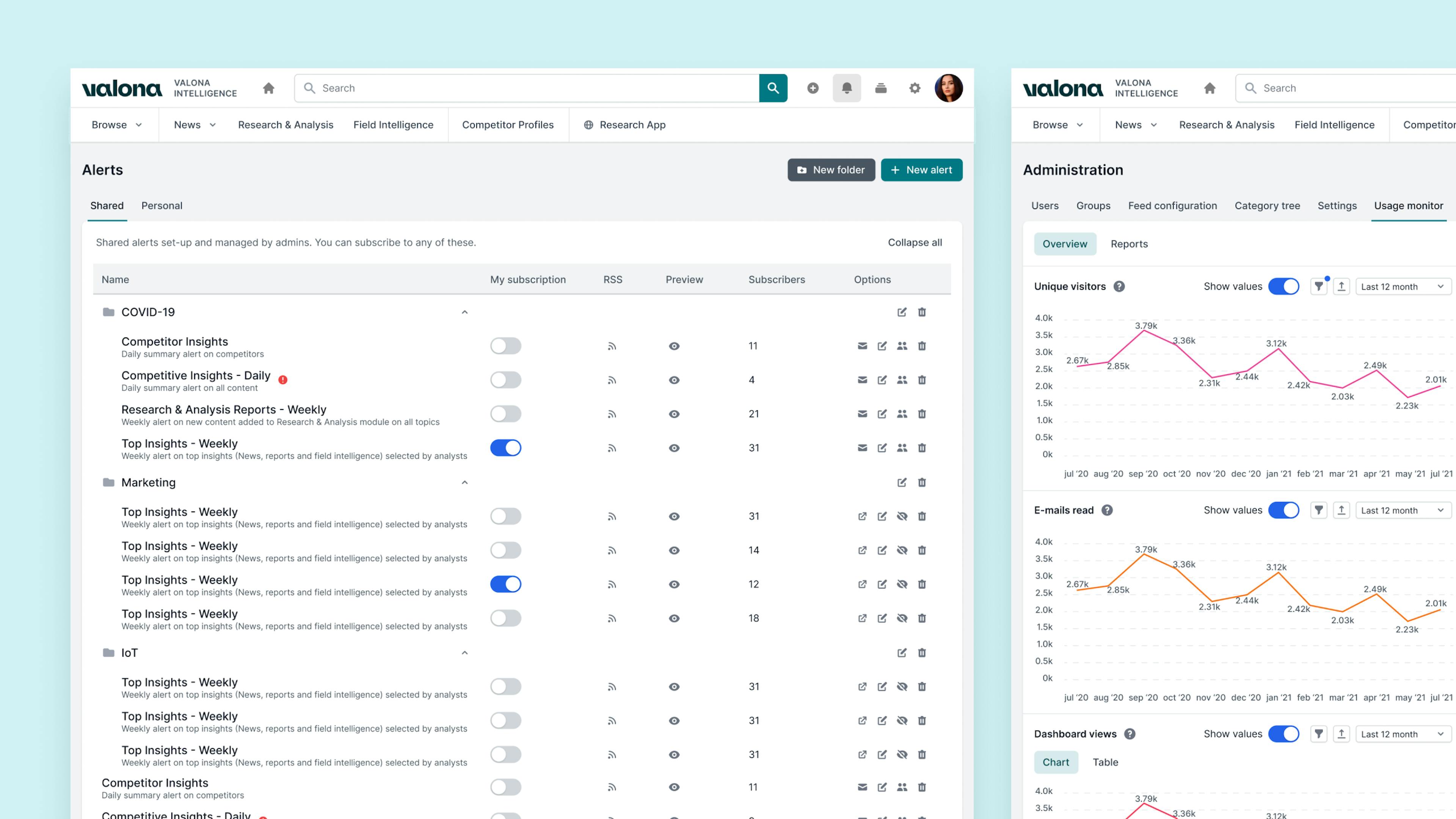Toggle Show values for E-mails read
Viewport: 1456px width, 819px height.
1283,510
